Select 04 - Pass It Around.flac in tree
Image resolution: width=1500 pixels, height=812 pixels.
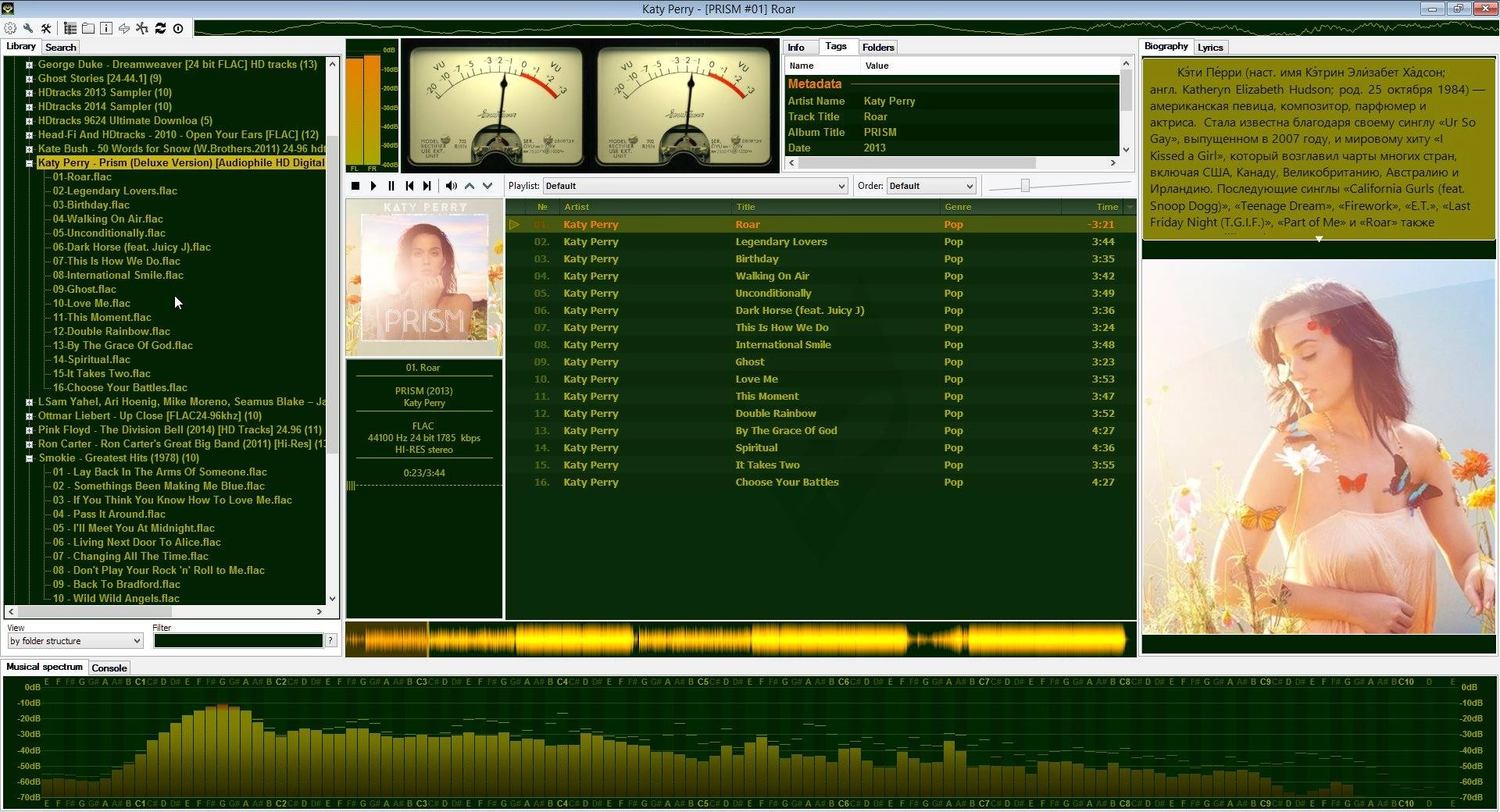tap(109, 515)
